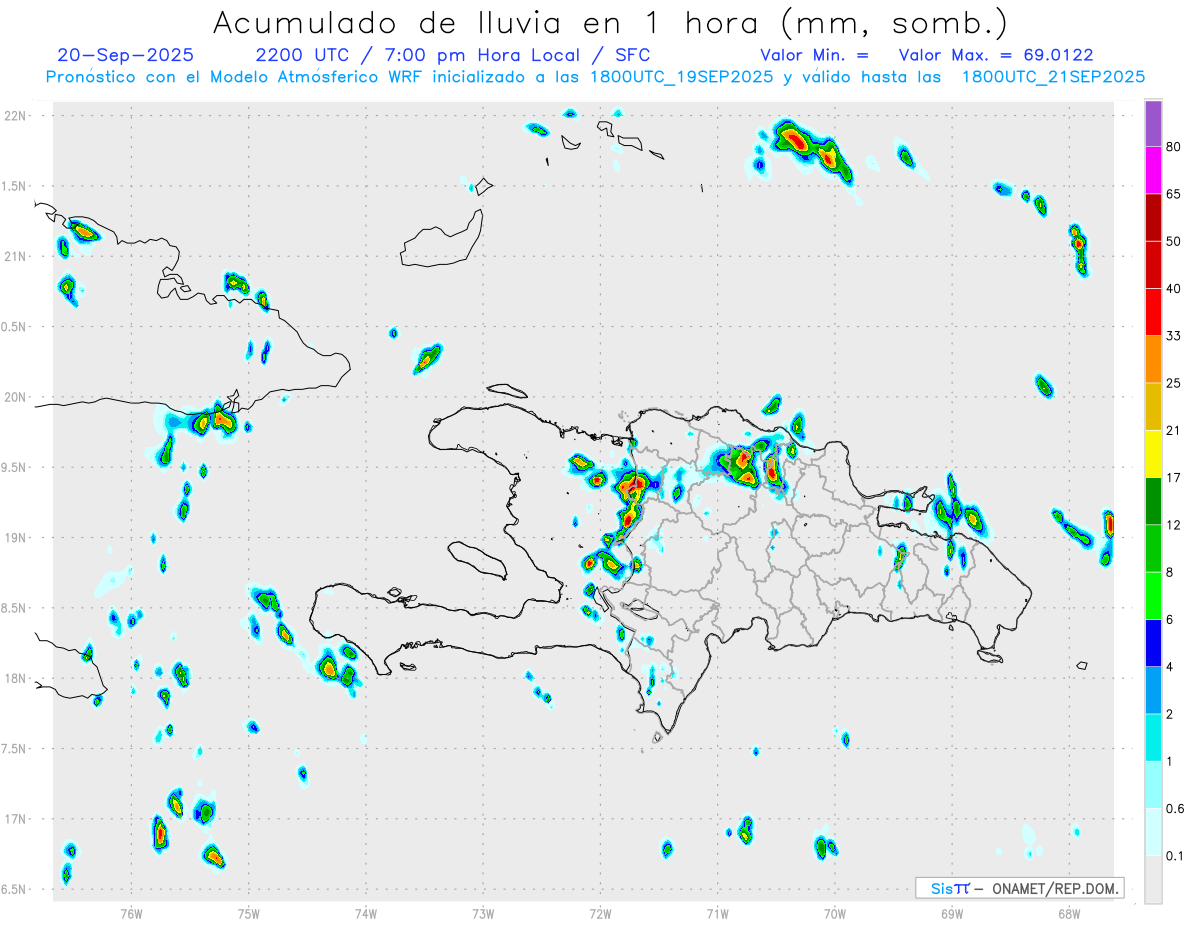Click the legend value '65'
Screen dimensions: 1200x927
point(1174,194)
